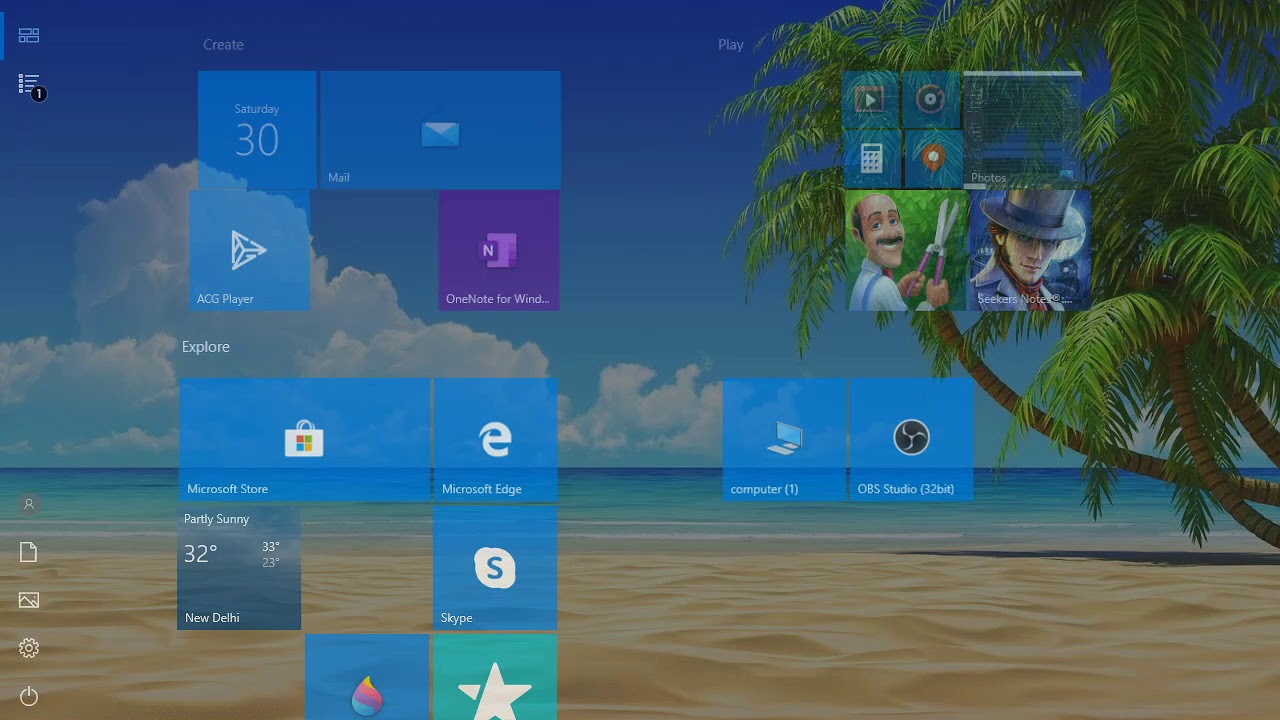Launch the ACG Player tile
Image resolution: width=1280 pixels, height=720 pixels.
click(249, 250)
